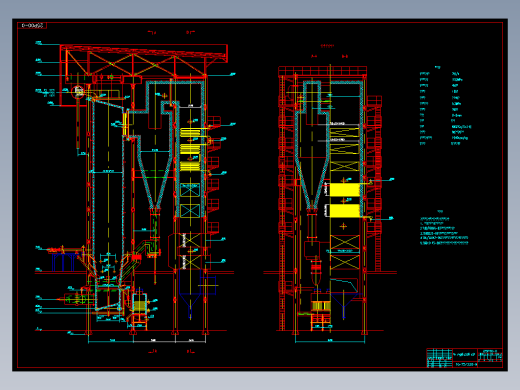Click the bottom dimension line under right view

[x=330, y=342]
